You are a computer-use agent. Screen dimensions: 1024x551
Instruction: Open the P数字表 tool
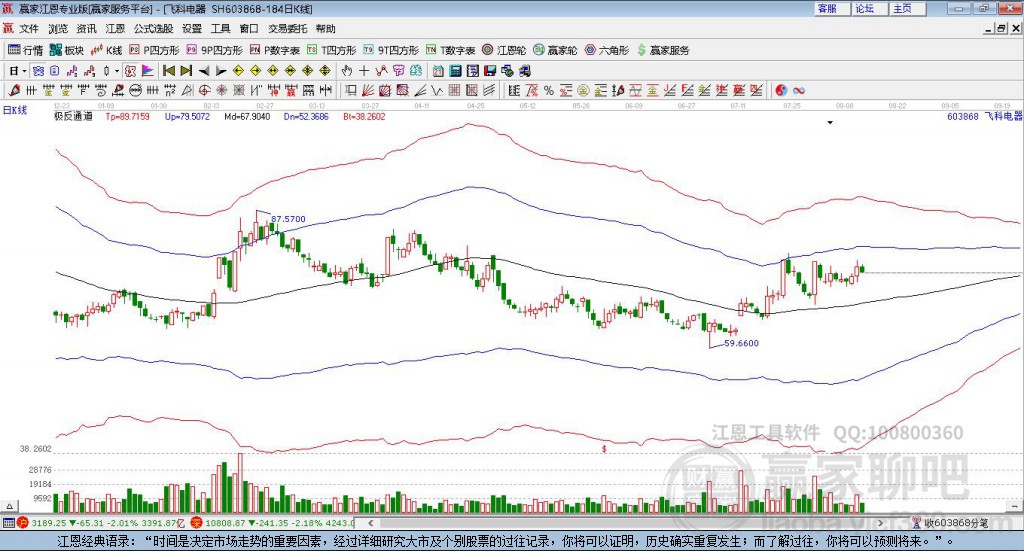(274, 50)
